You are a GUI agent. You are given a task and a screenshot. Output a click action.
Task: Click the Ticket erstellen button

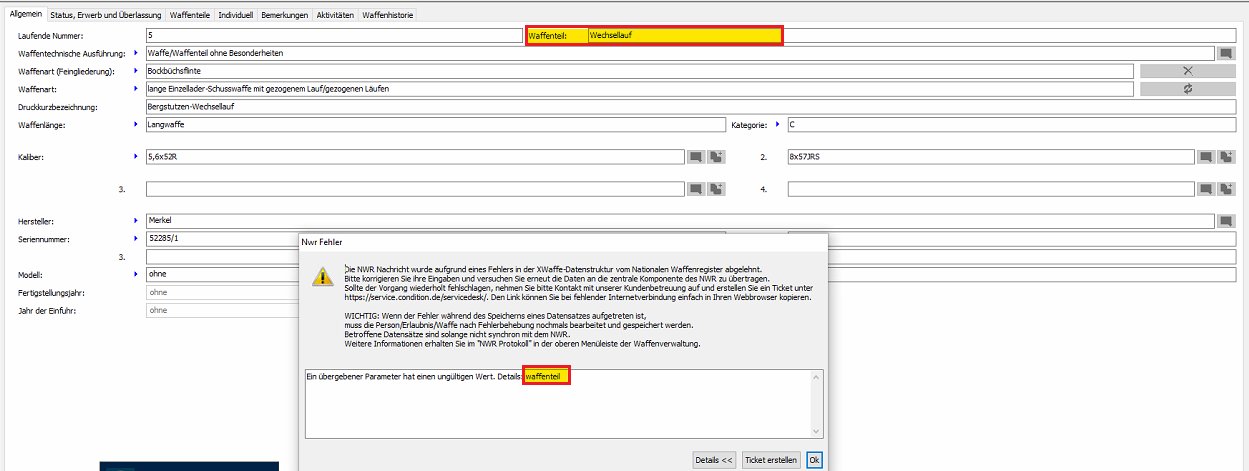pyautogui.click(x=770, y=460)
